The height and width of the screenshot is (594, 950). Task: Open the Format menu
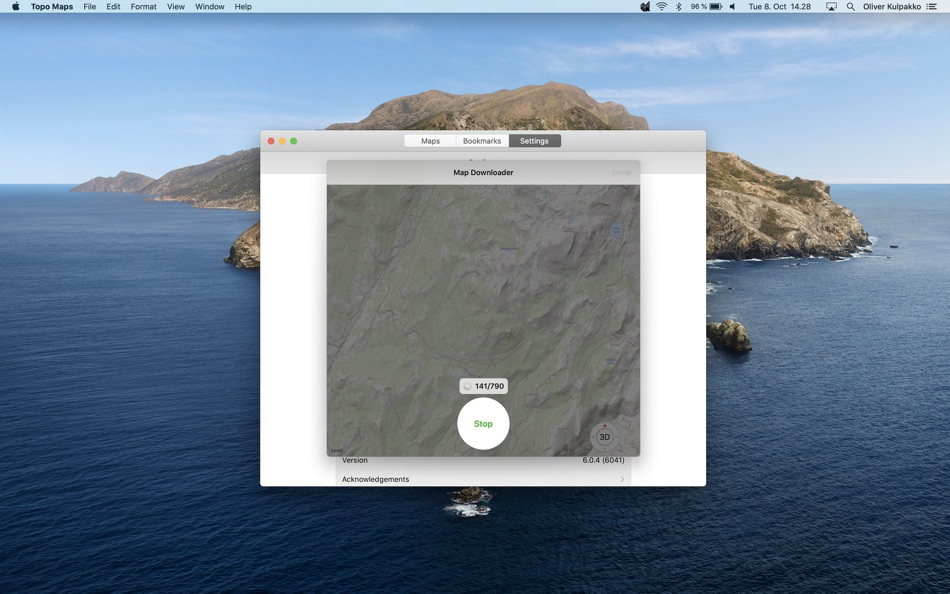pyautogui.click(x=144, y=7)
